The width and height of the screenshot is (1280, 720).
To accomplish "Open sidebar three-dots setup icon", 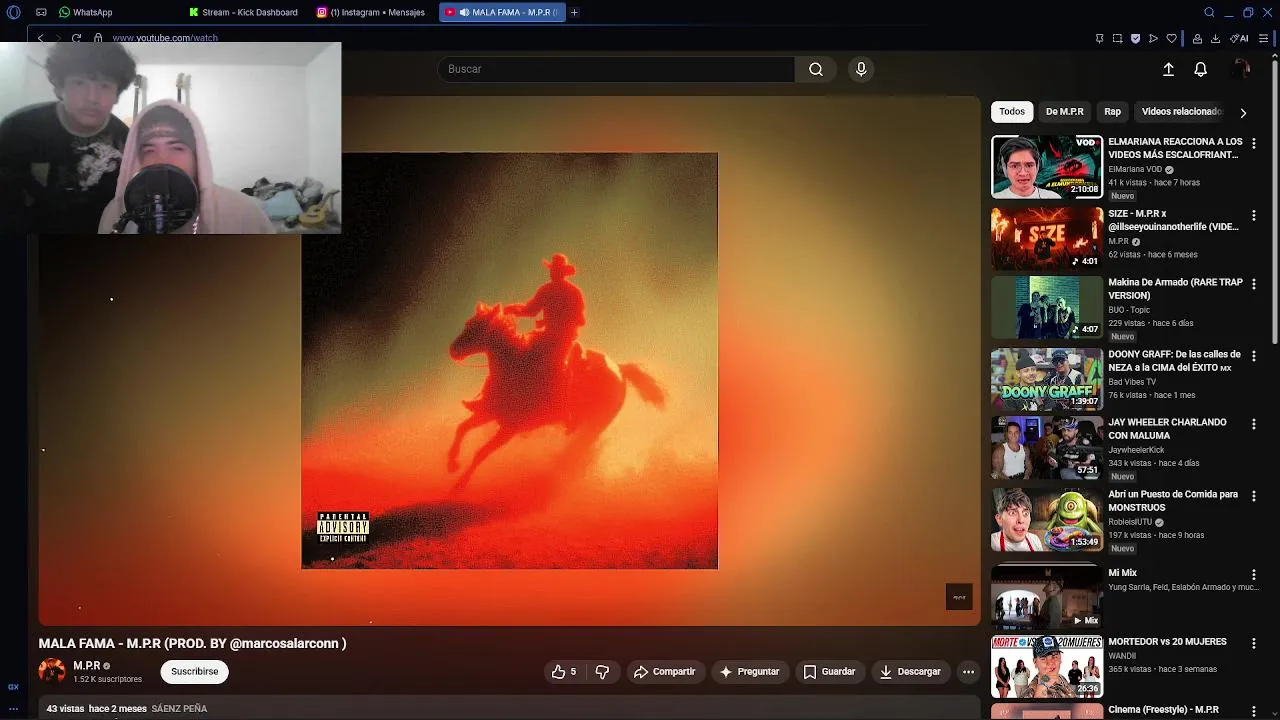I will (x=13, y=709).
